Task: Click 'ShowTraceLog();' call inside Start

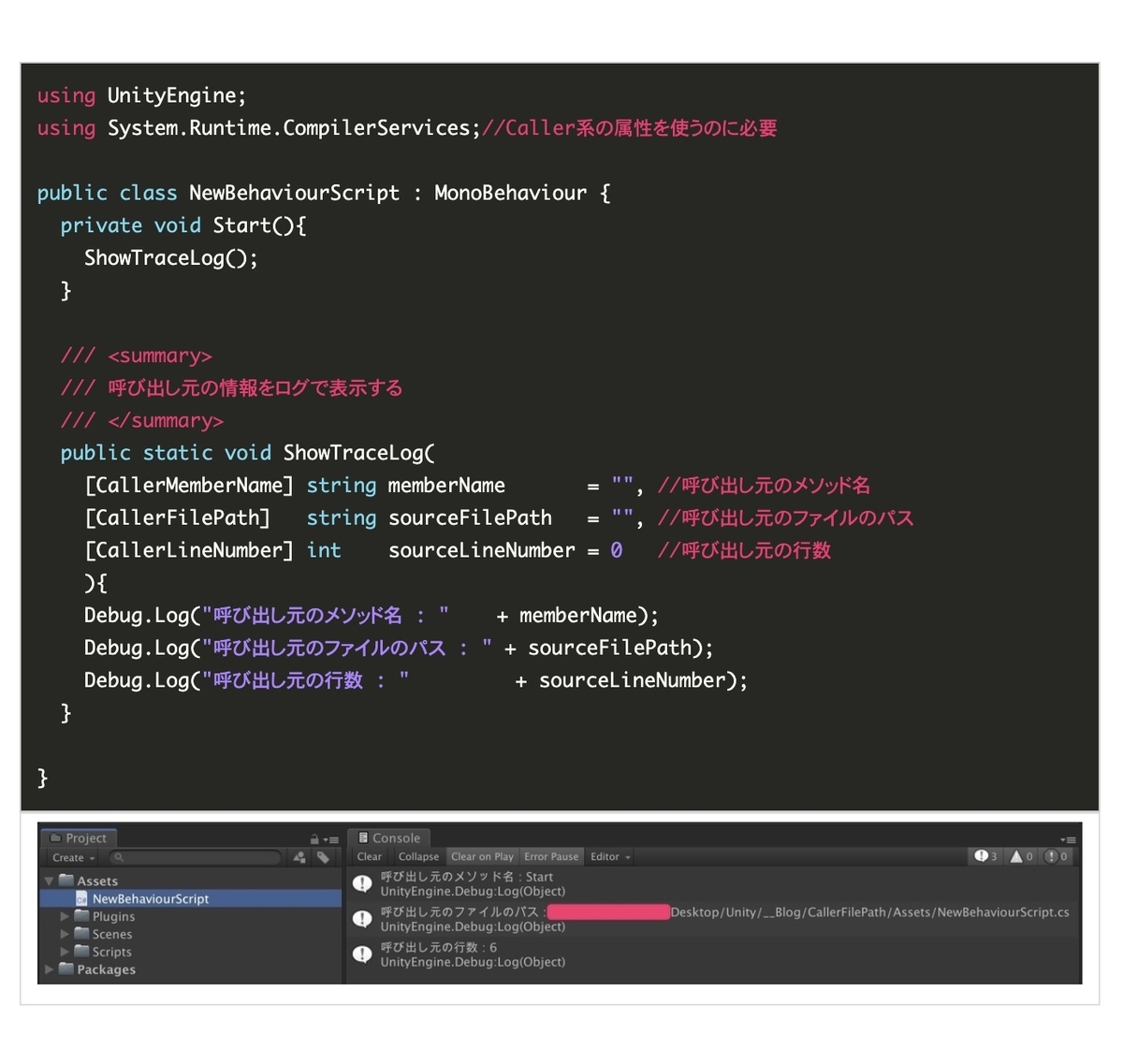Action: pyautogui.click(x=171, y=258)
